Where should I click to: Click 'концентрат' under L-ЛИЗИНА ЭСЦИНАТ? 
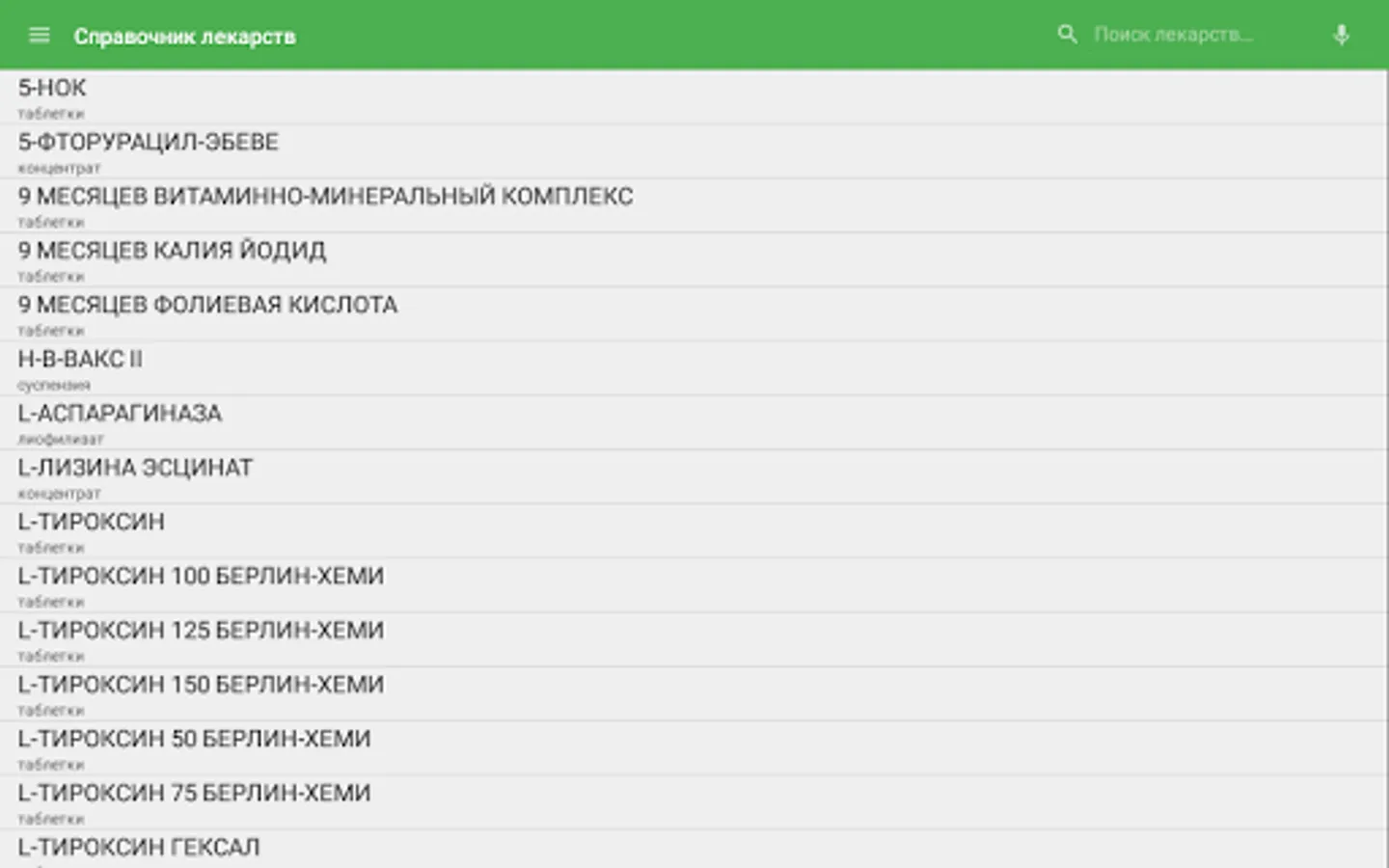[x=59, y=493]
